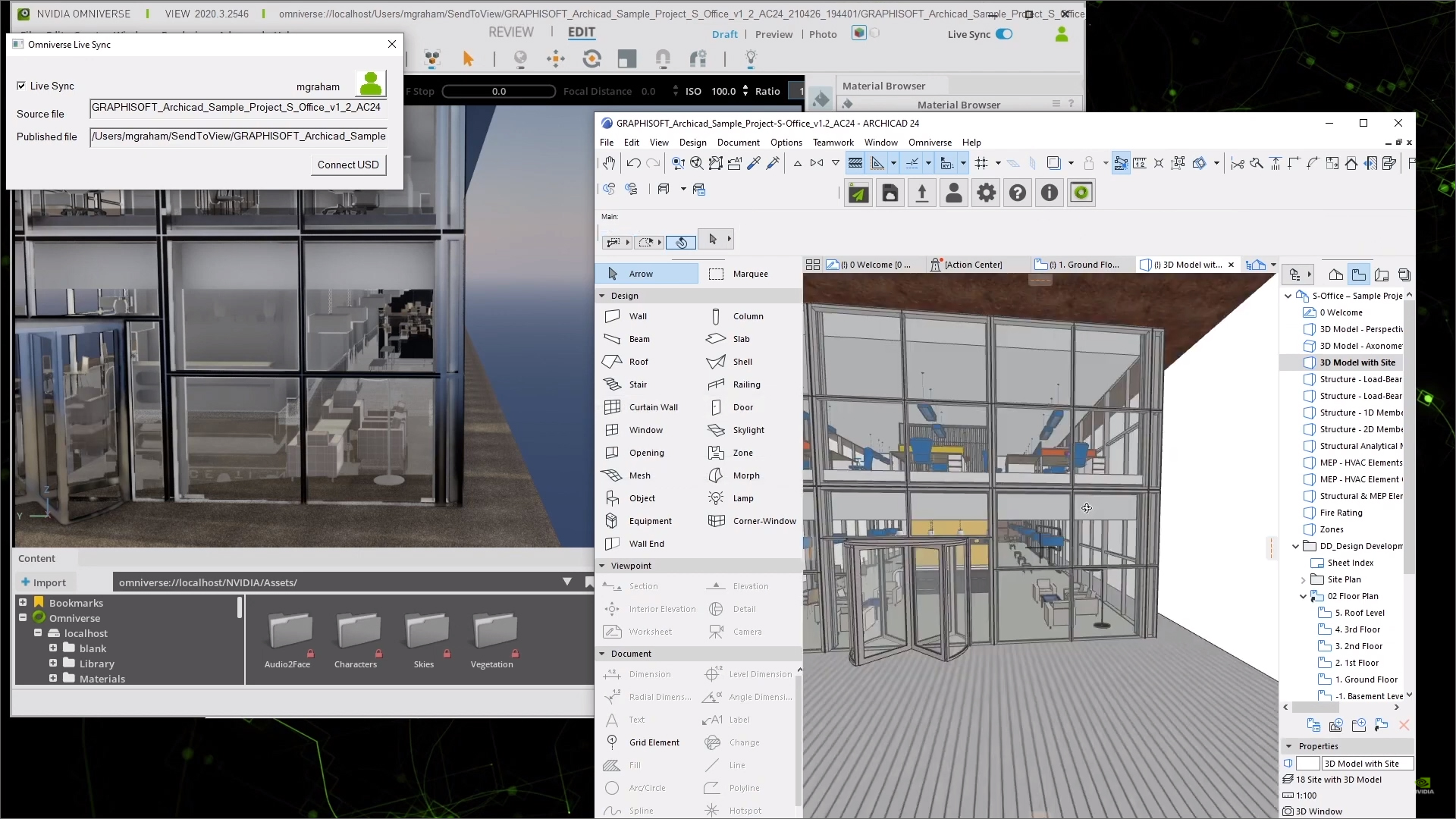Viewport: 1456px width, 819px height.
Task: Toggle the highlighted guide lines ruler button
Action: coord(877,163)
